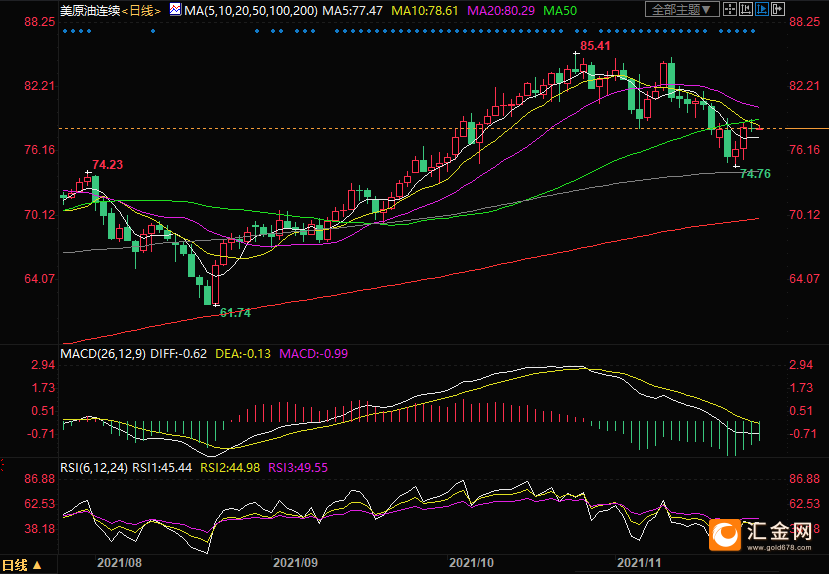Click the 61.74 low price marker
The width and height of the screenshot is (829, 574).
pyautogui.click(x=235, y=313)
